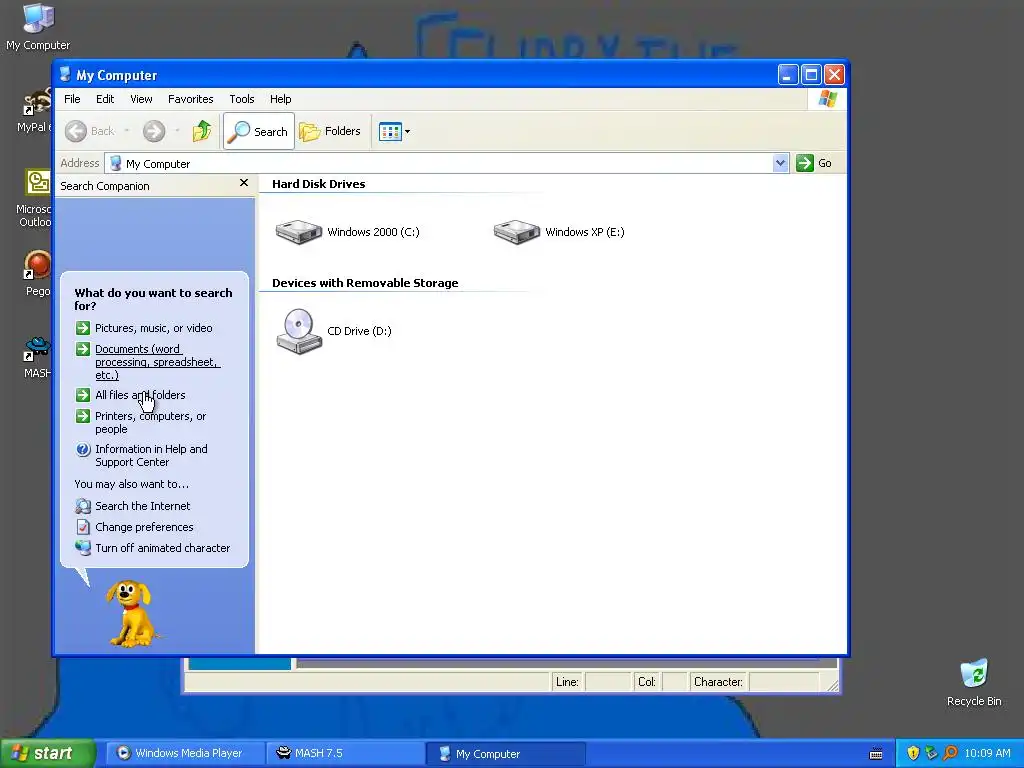
Task: Click the Change preferences checklist icon
Action: (83, 527)
